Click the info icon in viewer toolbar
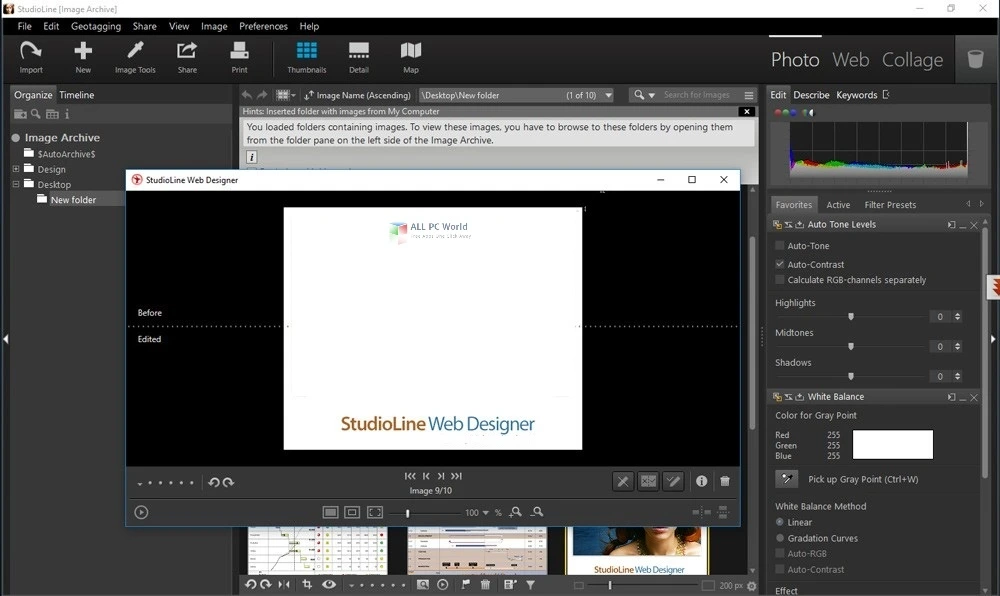The height and width of the screenshot is (596, 1000). click(702, 481)
